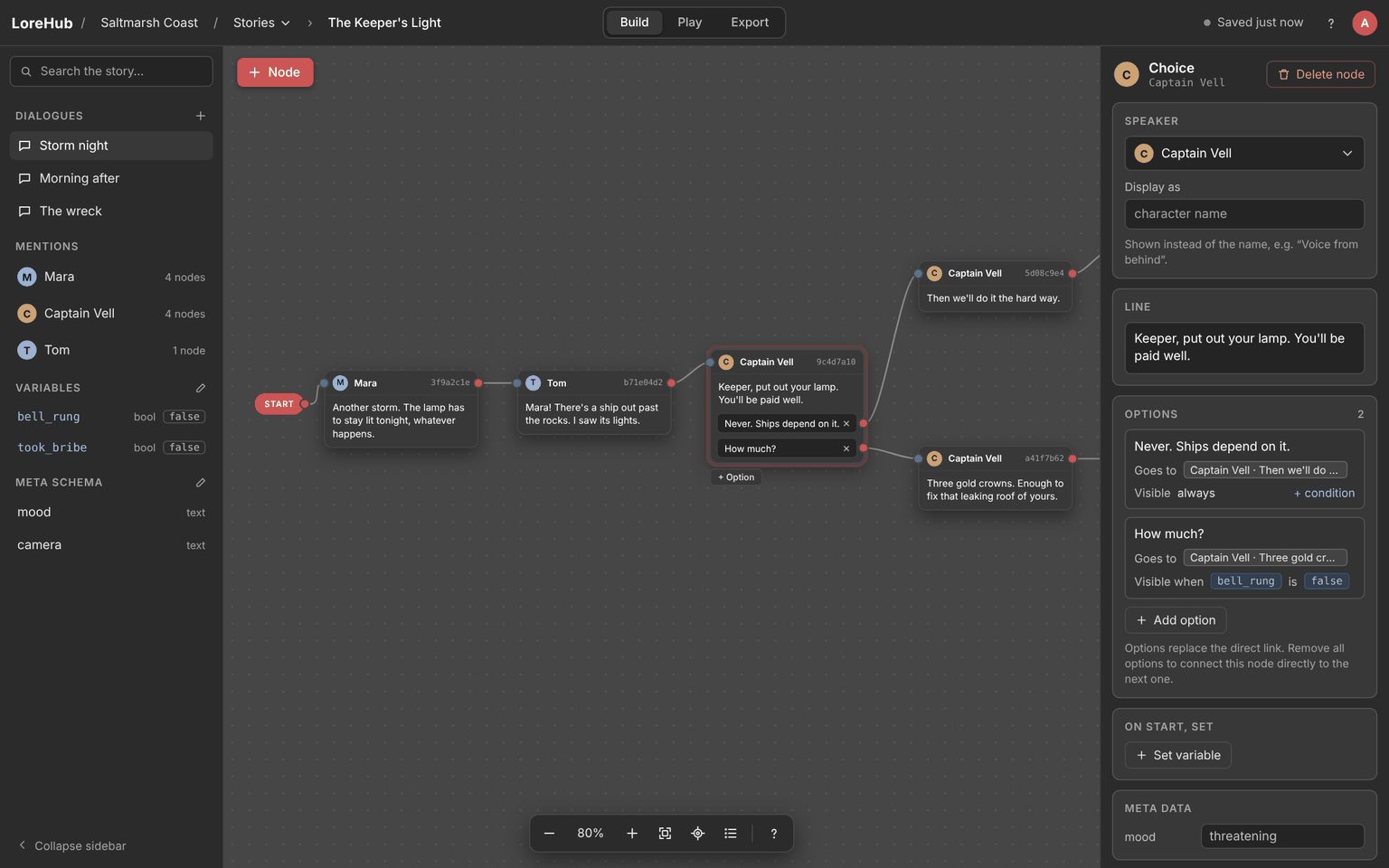The height and width of the screenshot is (868, 1389).
Task: Open the user avatar menu
Action: pos(1365,23)
